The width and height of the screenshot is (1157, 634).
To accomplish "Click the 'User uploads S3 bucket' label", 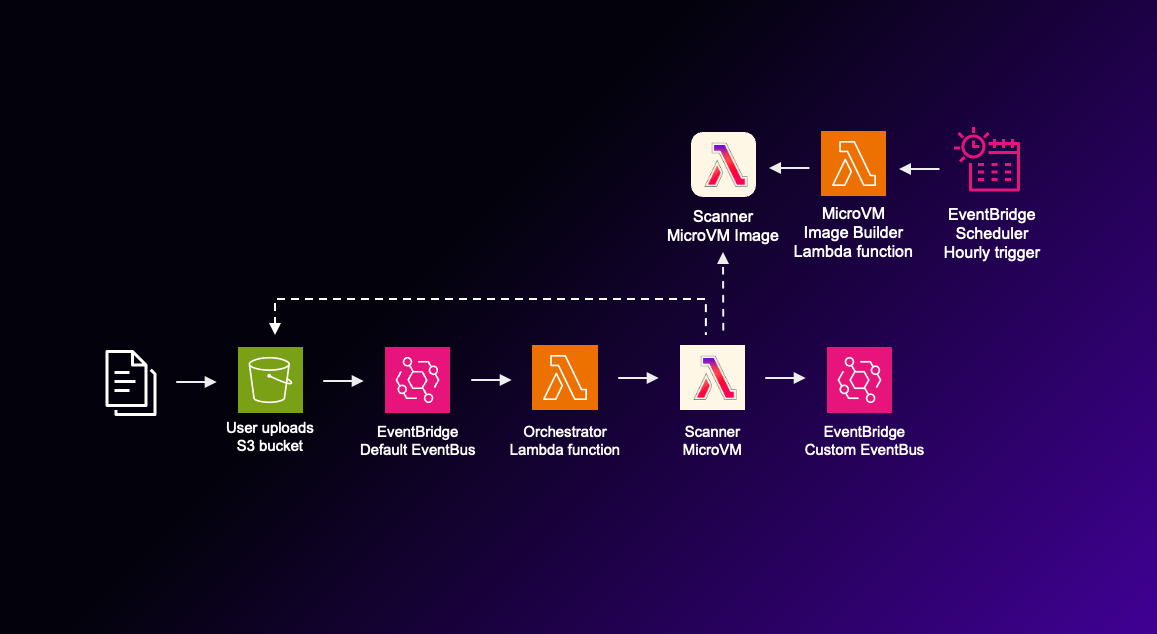I will click(x=270, y=437).
